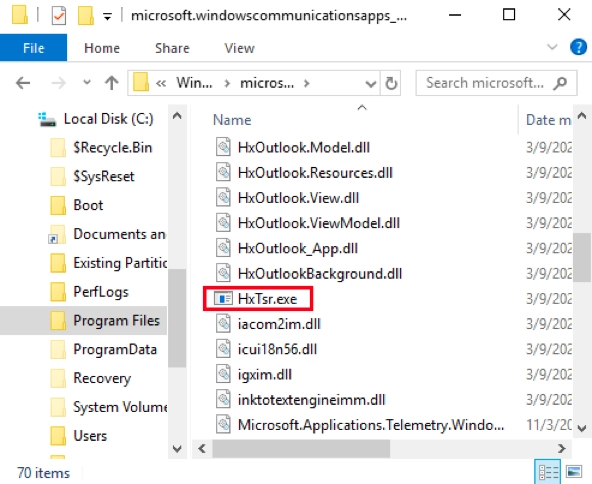Image resolution: width=592 pixels, height=484 pixels.
Task: Select the Documents an... shortcut folder
Action: tap(107, 234)
